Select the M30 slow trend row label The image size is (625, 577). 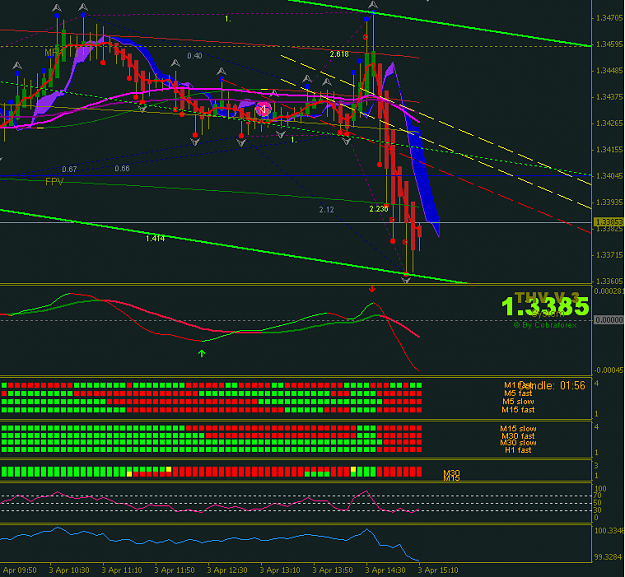coord(518,443)
